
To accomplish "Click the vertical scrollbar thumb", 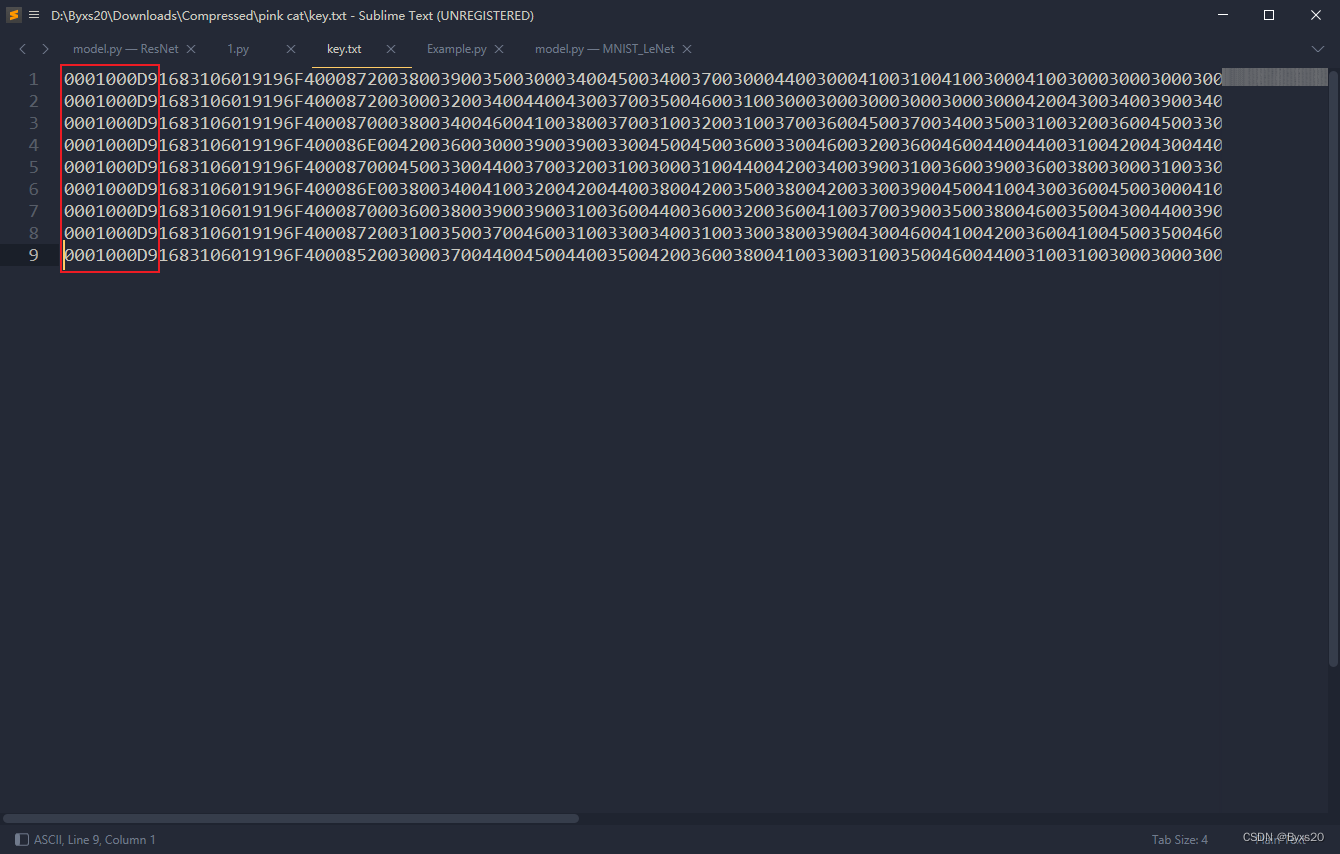I will (1333, 368).
